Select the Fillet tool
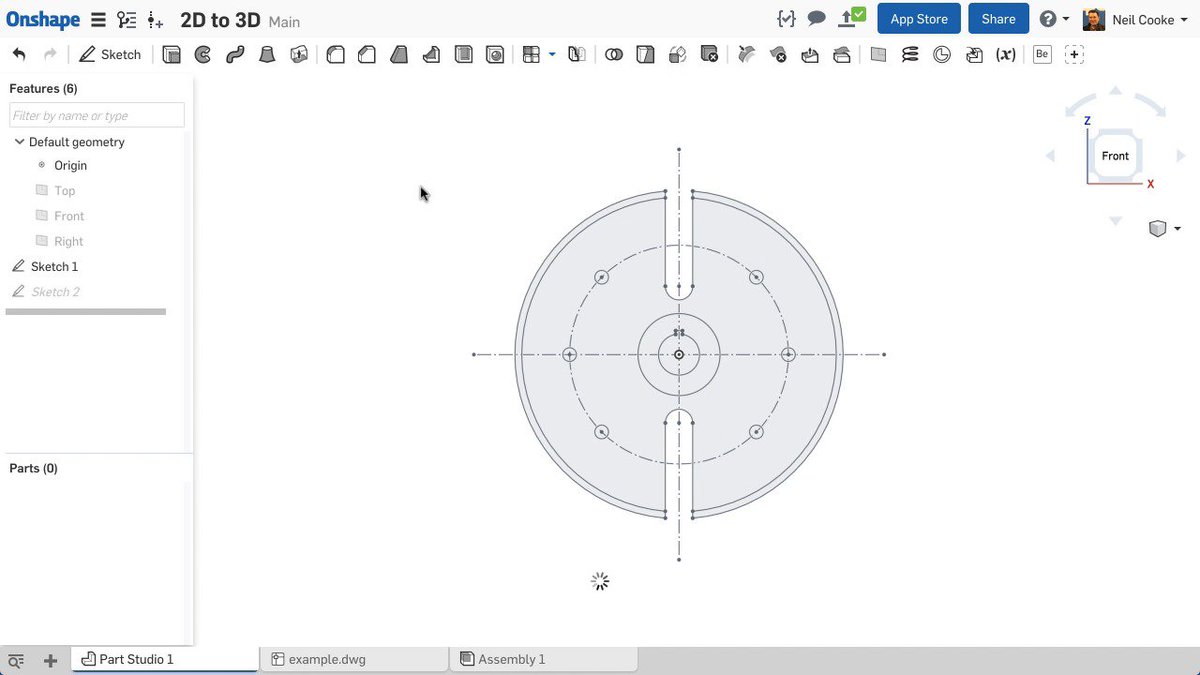Screen dimensions: 1200x675 click(x=336, y=55)
